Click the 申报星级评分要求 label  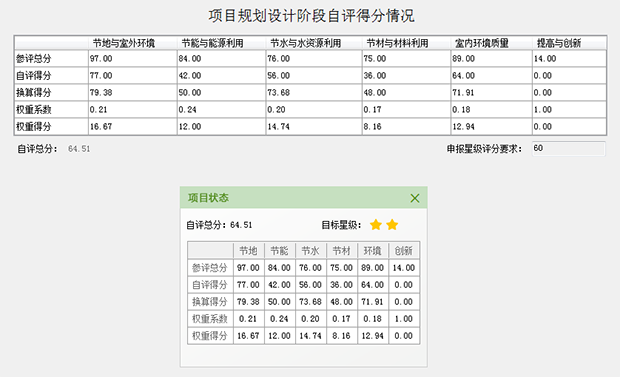[484, 149]
